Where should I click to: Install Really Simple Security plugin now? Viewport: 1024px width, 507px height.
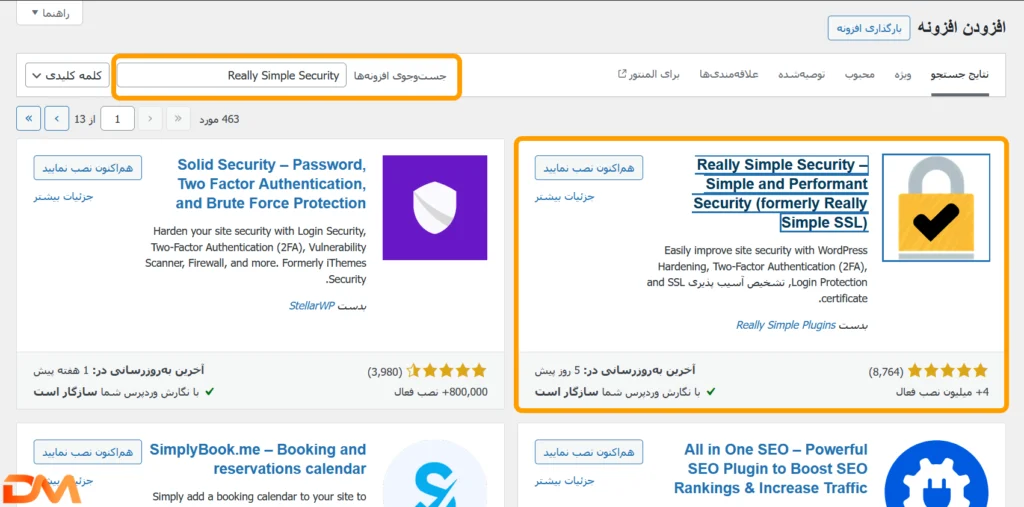588,167
